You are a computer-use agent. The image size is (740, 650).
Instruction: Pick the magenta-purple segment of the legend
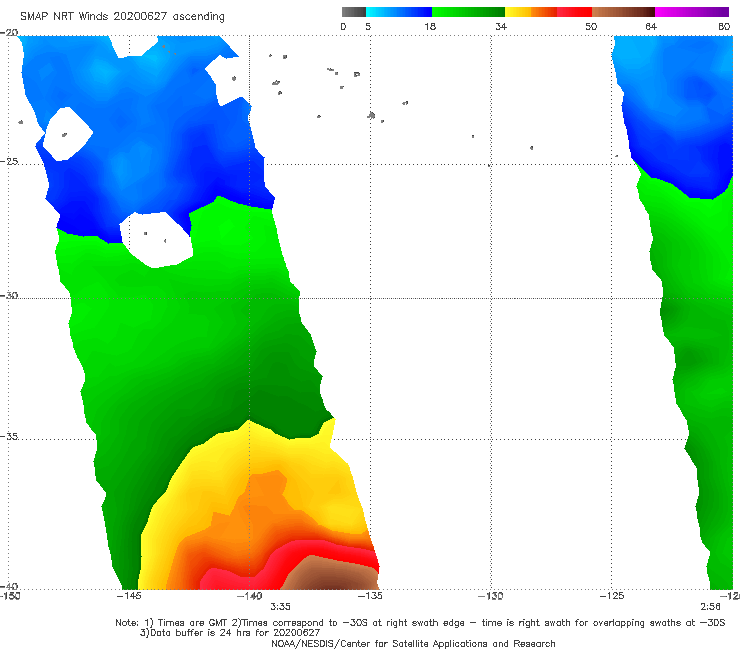(692, 12)
